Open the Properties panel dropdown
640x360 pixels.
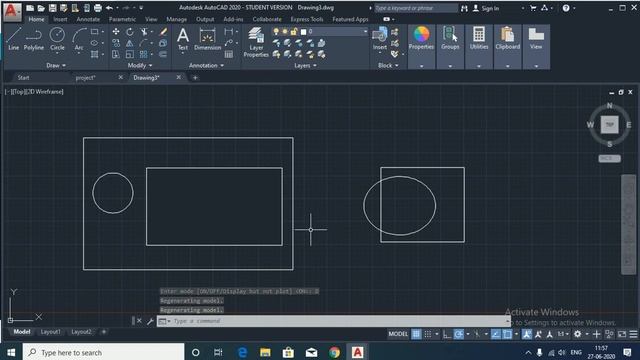point(421,66)
